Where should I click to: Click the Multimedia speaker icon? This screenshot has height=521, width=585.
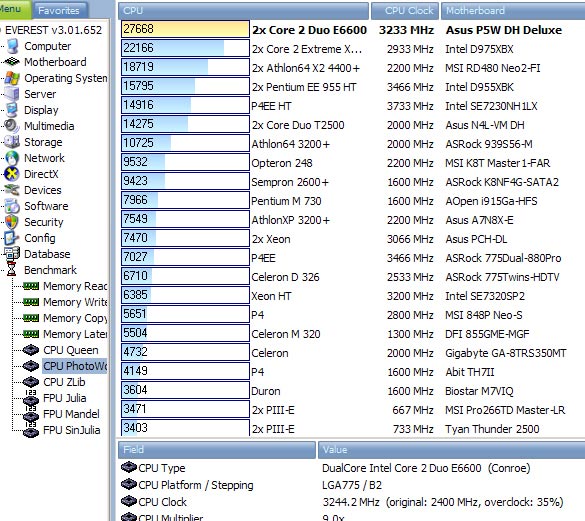pos(12,126)
